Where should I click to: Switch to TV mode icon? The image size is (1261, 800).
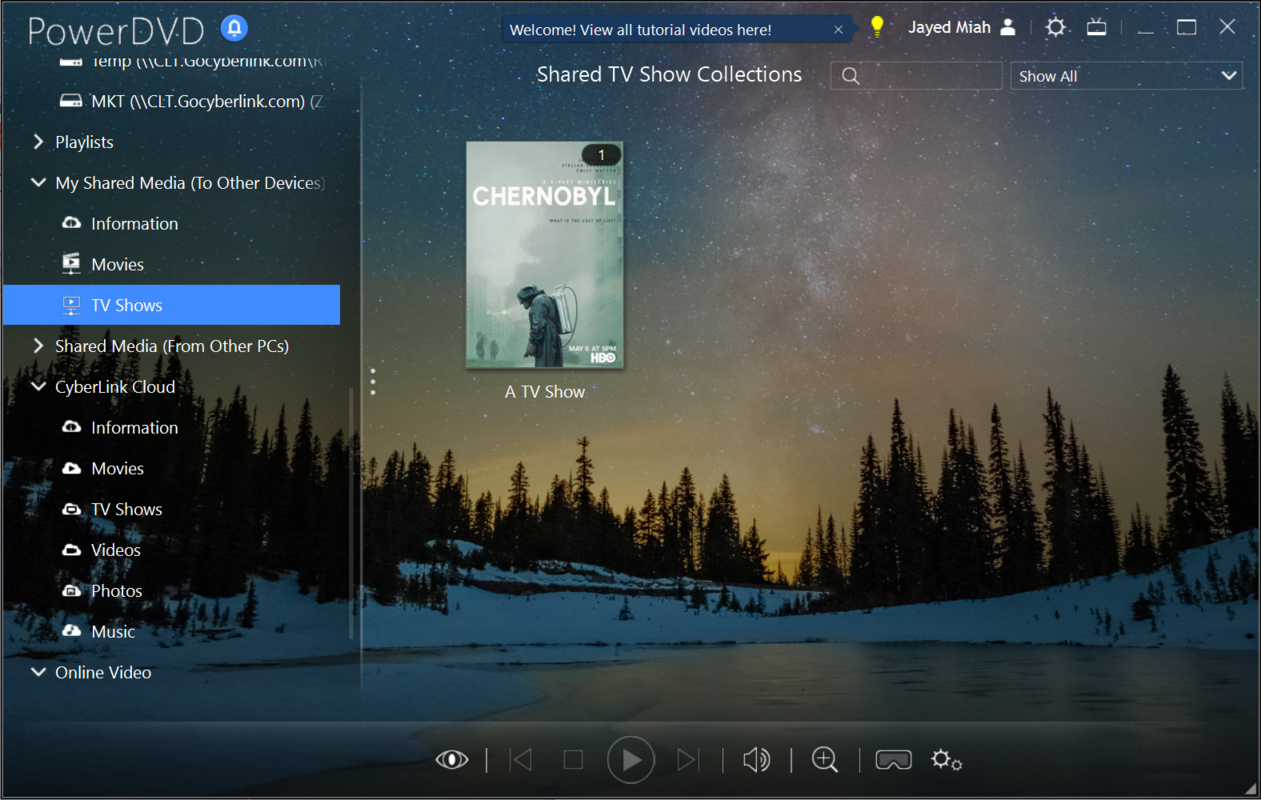(x=1097, y=28)
